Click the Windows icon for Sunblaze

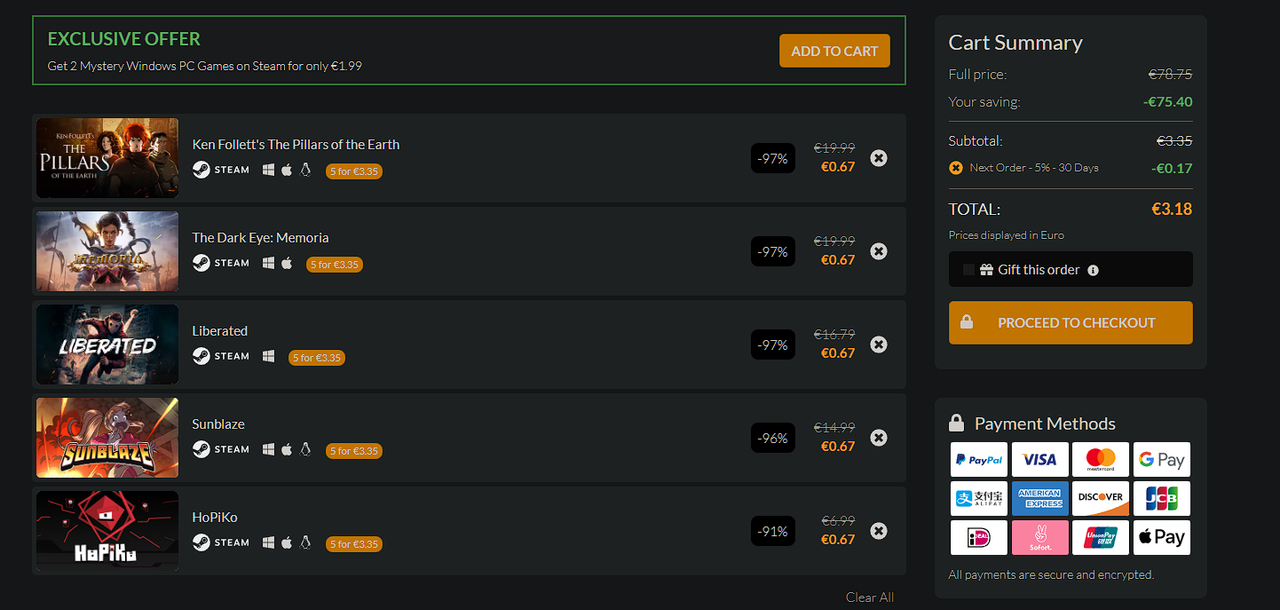[268, 449]
